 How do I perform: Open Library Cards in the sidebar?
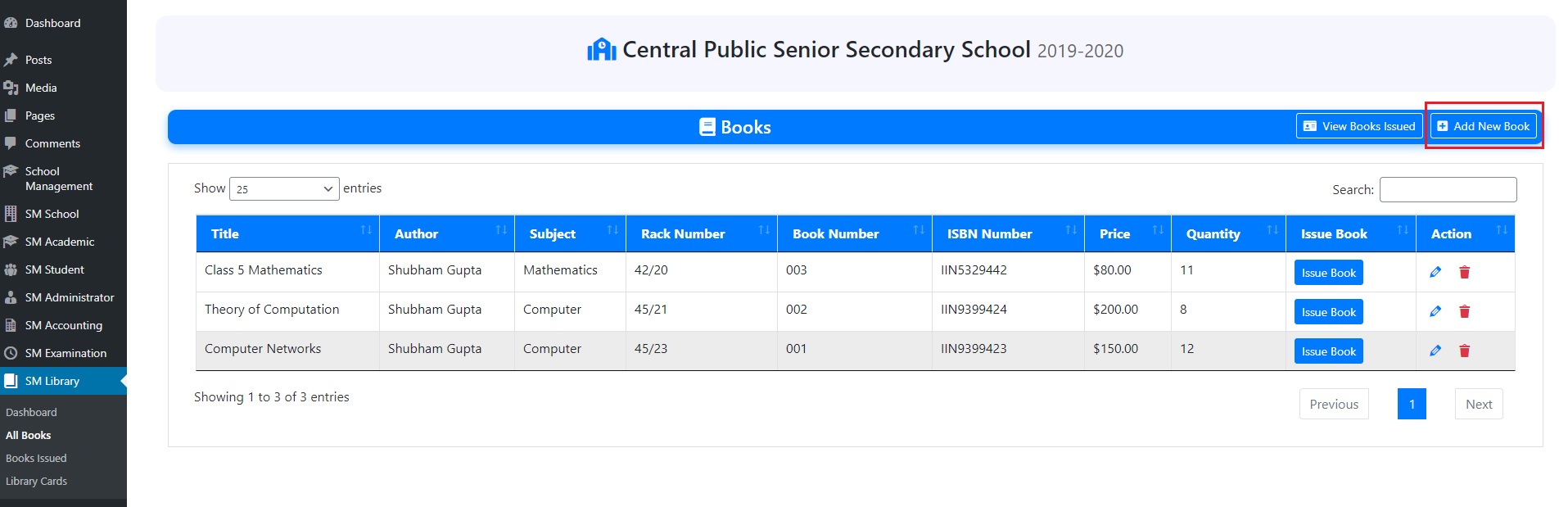(36, 482)
